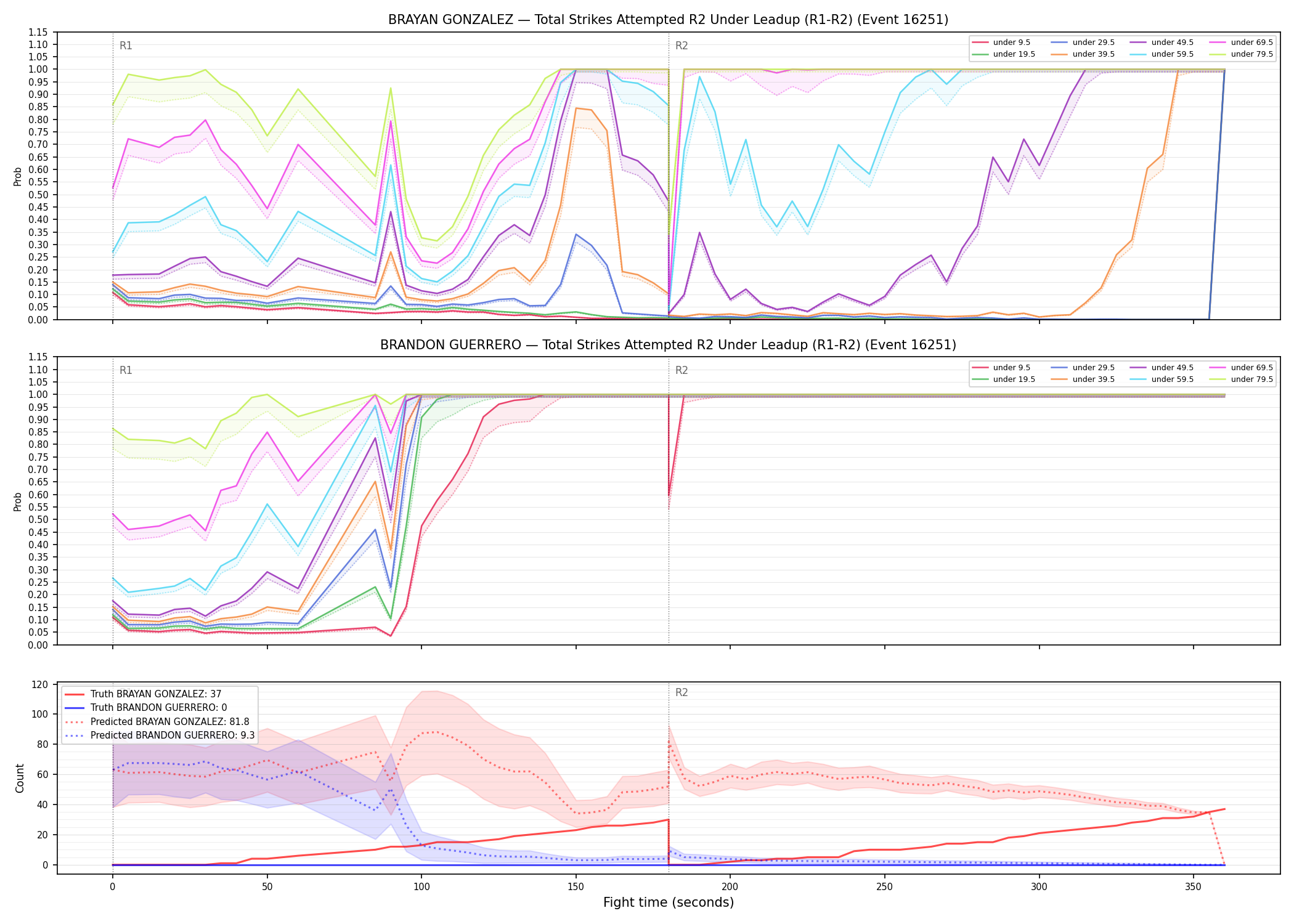Click the 0.00 tick on Gonzalez chart
The image size is (1294, 924).
coord(38,320)
